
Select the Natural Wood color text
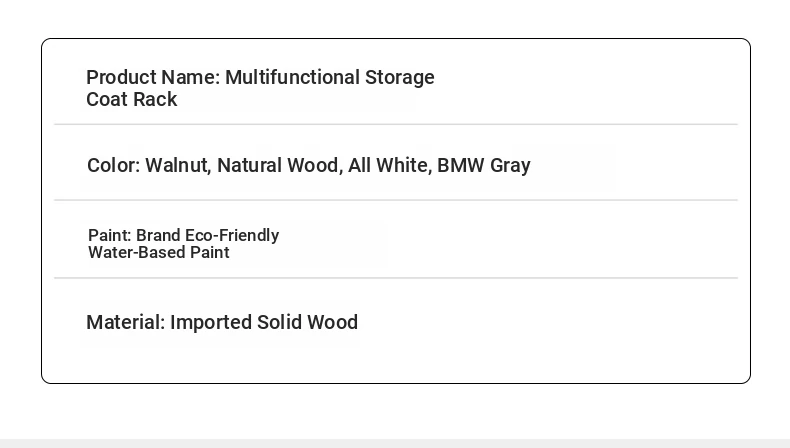click(280, 165)
